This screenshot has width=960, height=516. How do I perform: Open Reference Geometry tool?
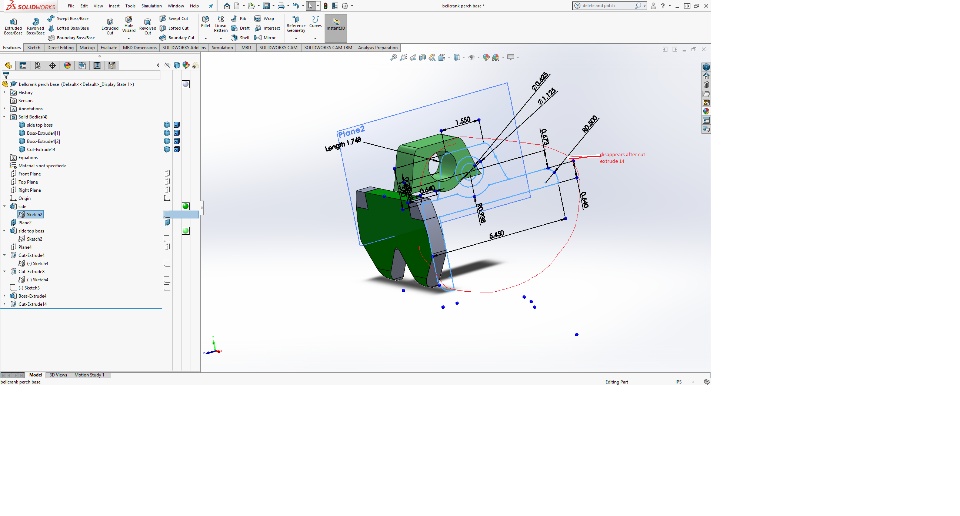296,24
